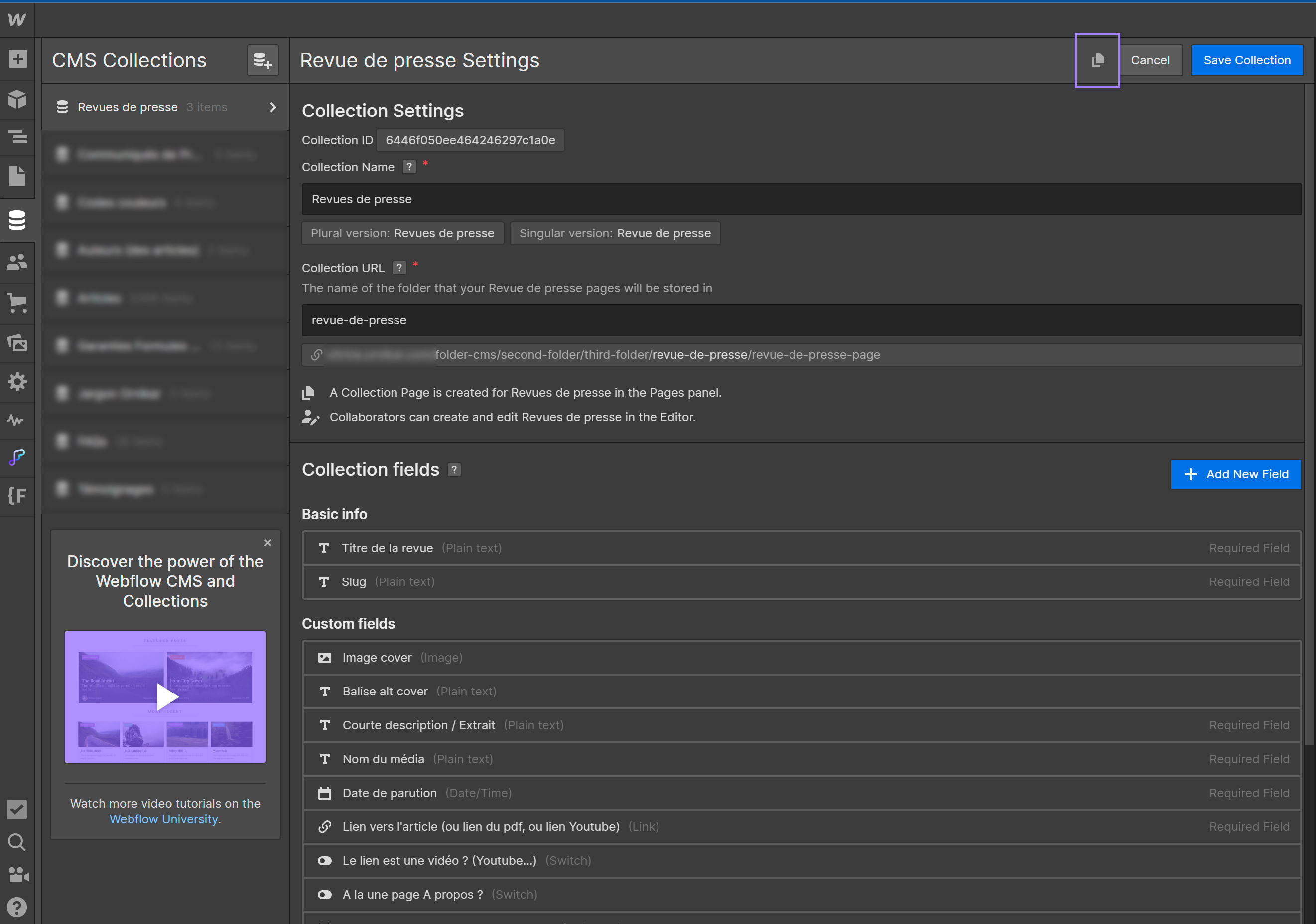Click the Save Collection button
The width and height of the screenshot is (1316, 924).
[1247, 60]
